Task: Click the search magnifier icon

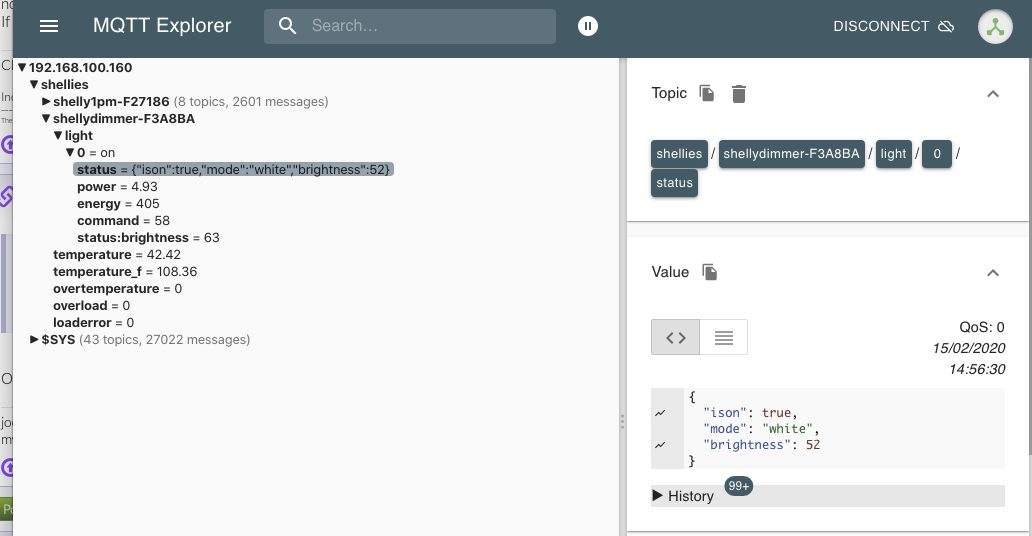Action: pyautogui.click(x=288, y=26)
